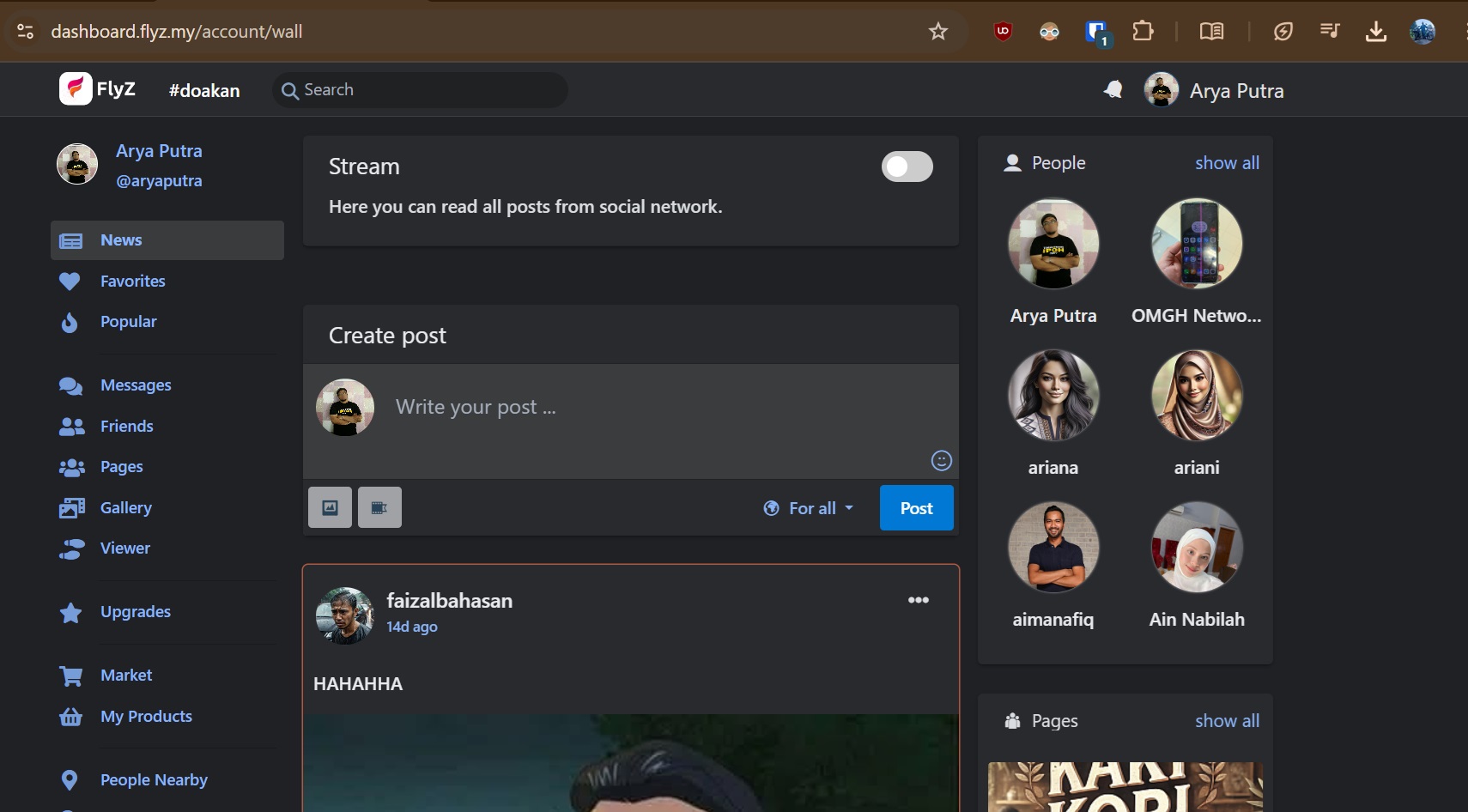
Task: Open OMGH Network profile picture
Action: (1197, 244)
